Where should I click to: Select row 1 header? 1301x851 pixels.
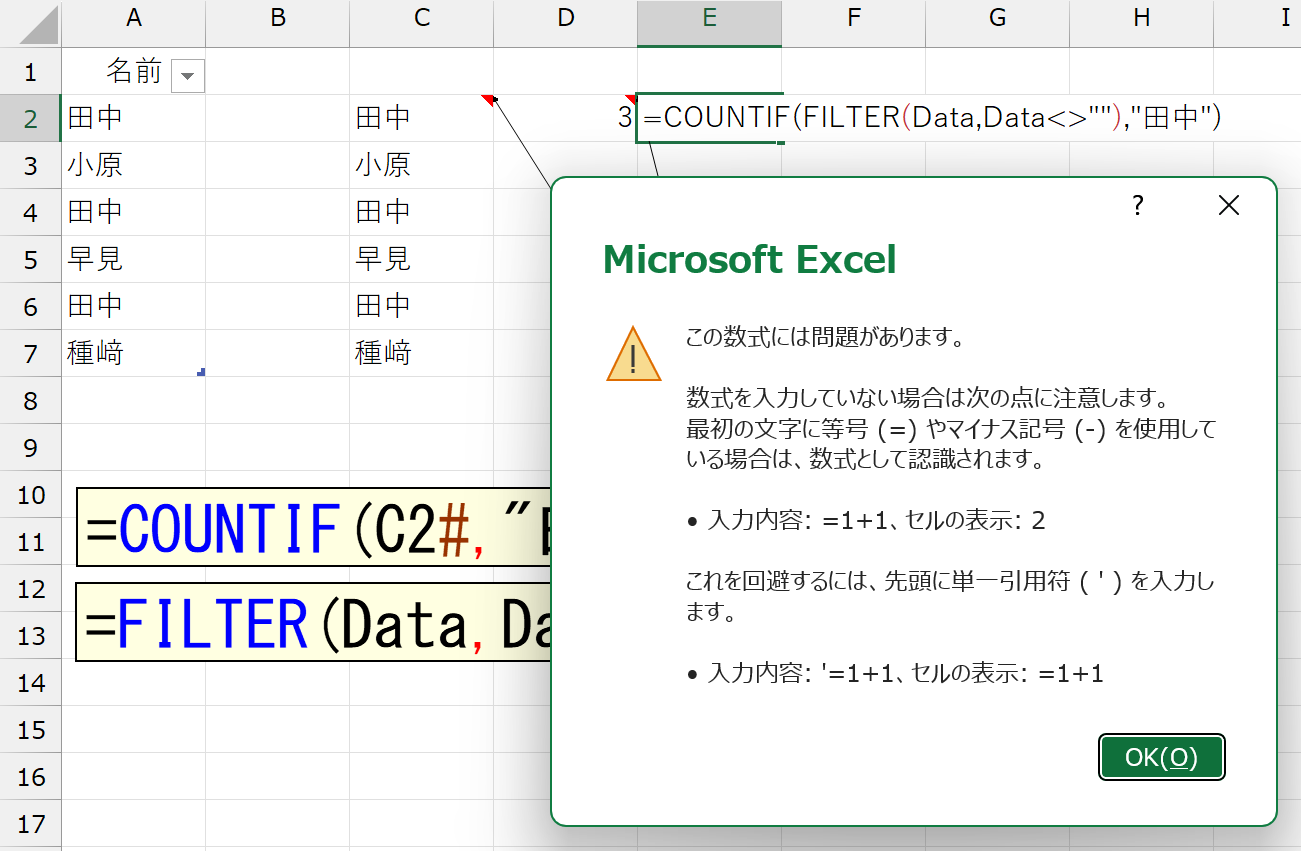30,71
